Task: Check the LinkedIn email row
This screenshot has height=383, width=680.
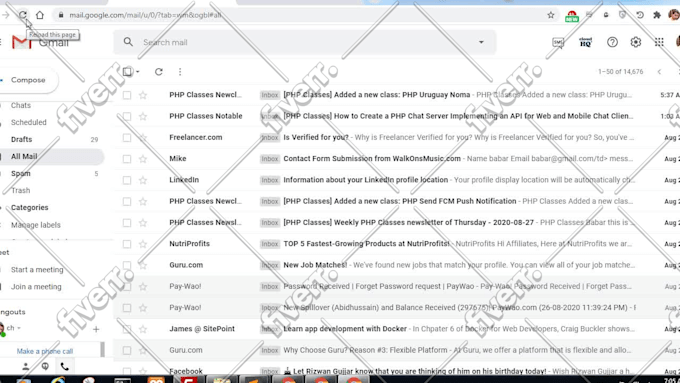Action: coord(127,180)
